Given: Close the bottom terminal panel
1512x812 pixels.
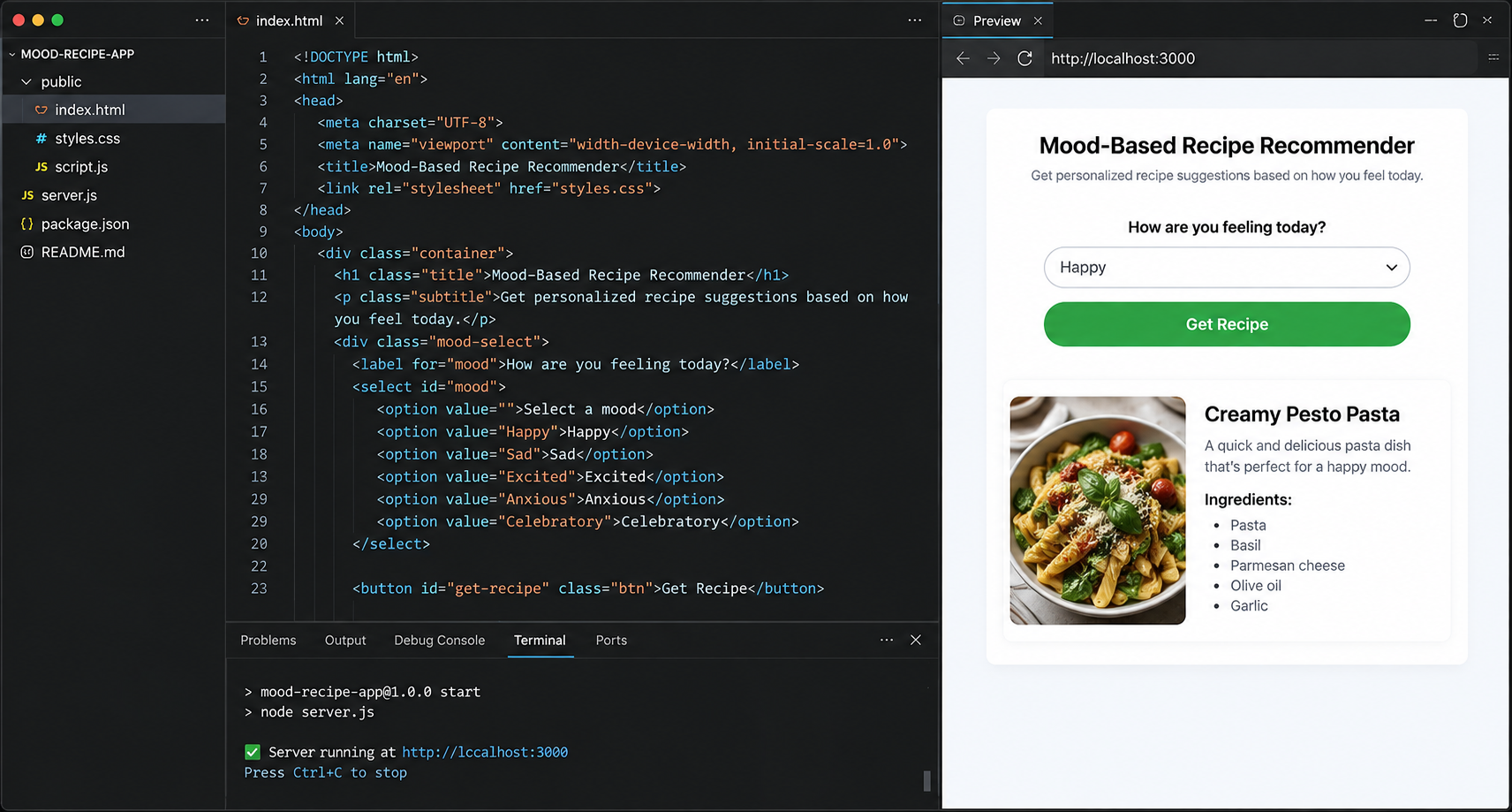Looking at the screenshot, I should coord(916,640).
